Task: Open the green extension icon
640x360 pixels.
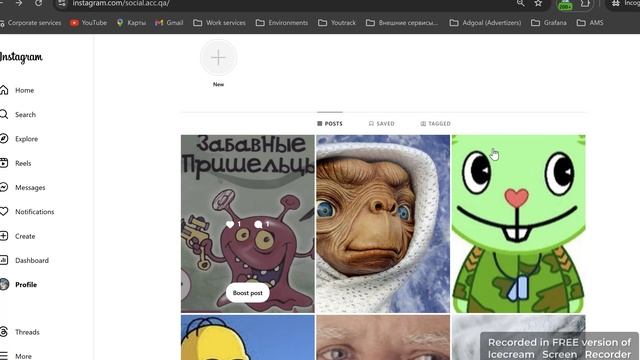Action: click(565, 4)
